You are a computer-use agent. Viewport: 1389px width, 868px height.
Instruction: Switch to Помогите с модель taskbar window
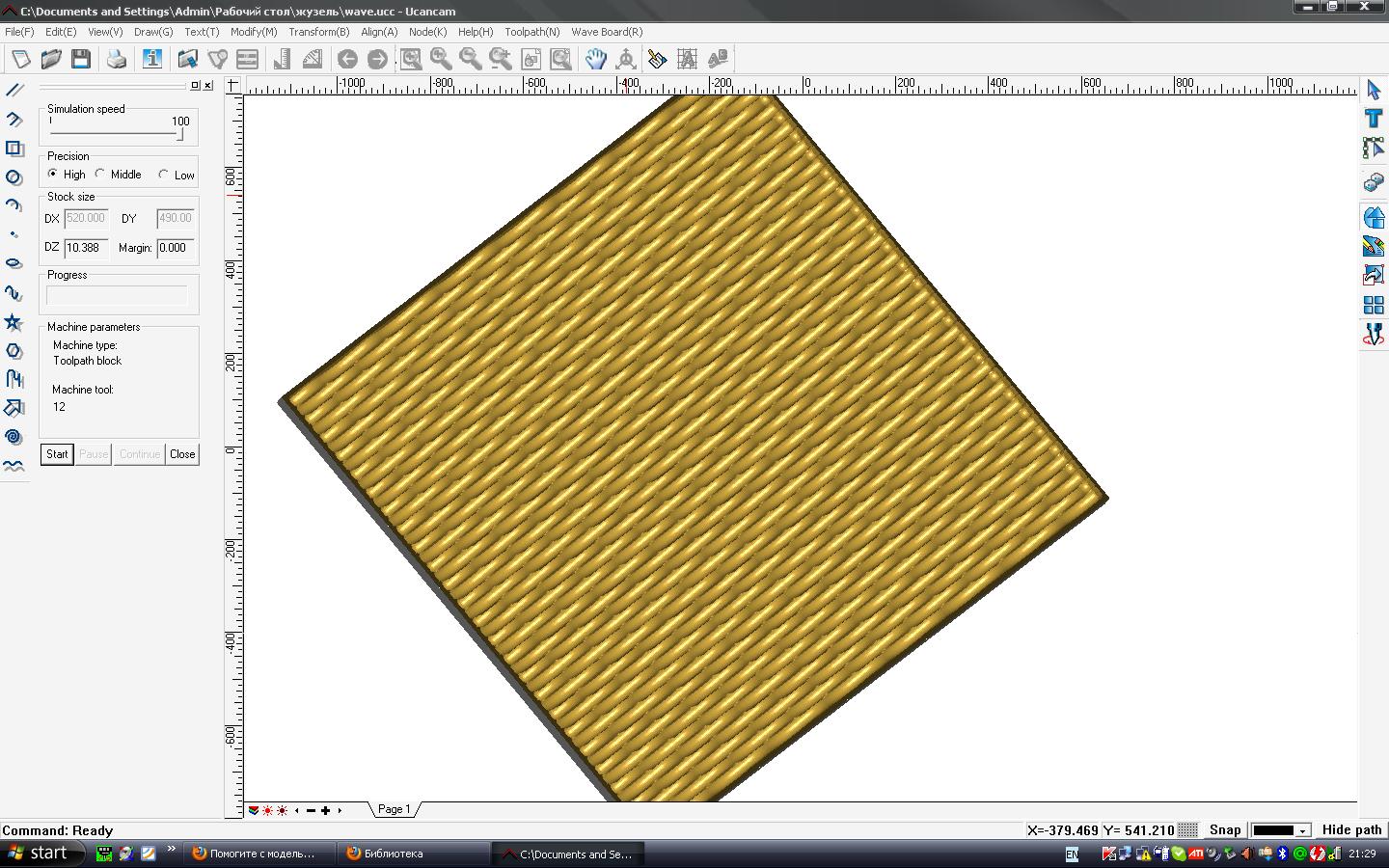(259, 854)
